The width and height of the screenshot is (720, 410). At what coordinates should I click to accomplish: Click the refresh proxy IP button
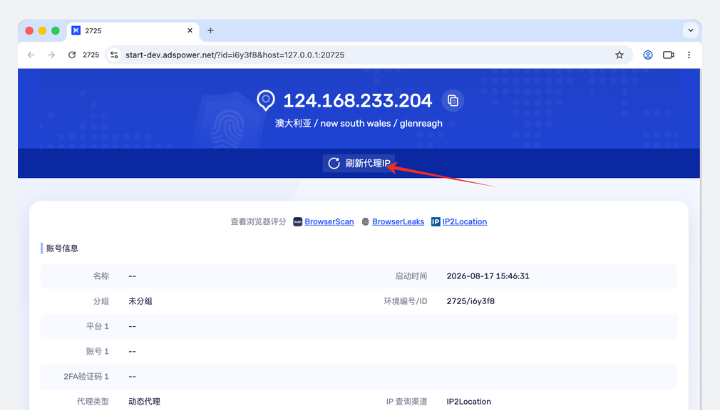click(359, 163)
